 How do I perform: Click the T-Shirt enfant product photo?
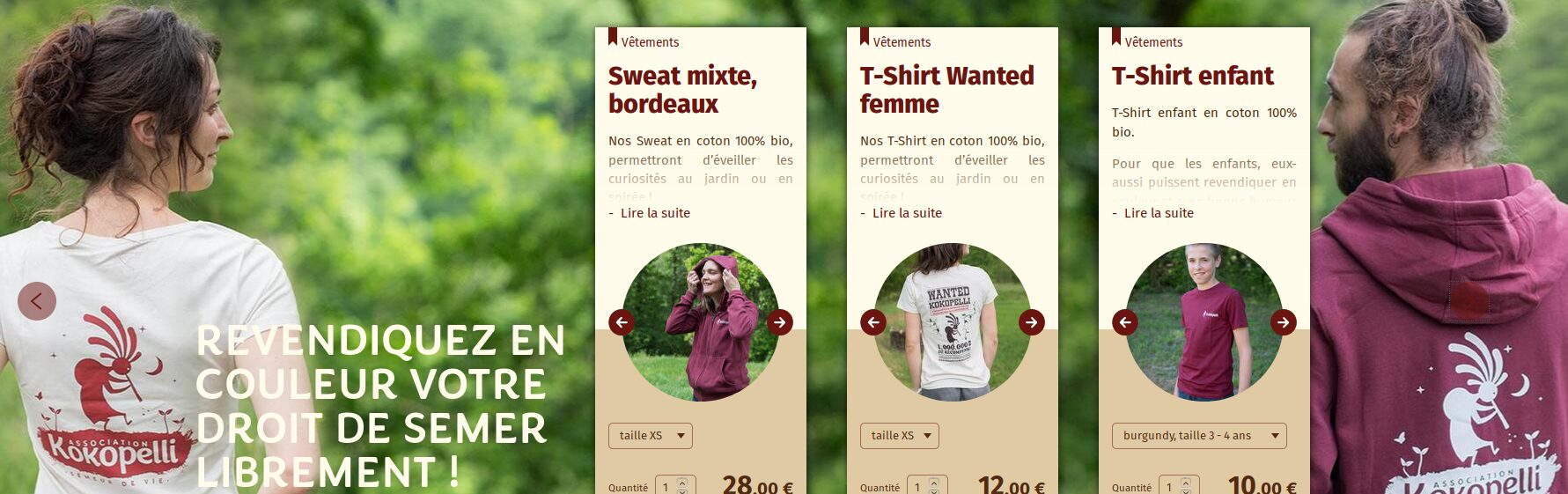(x=1204, y=322)
